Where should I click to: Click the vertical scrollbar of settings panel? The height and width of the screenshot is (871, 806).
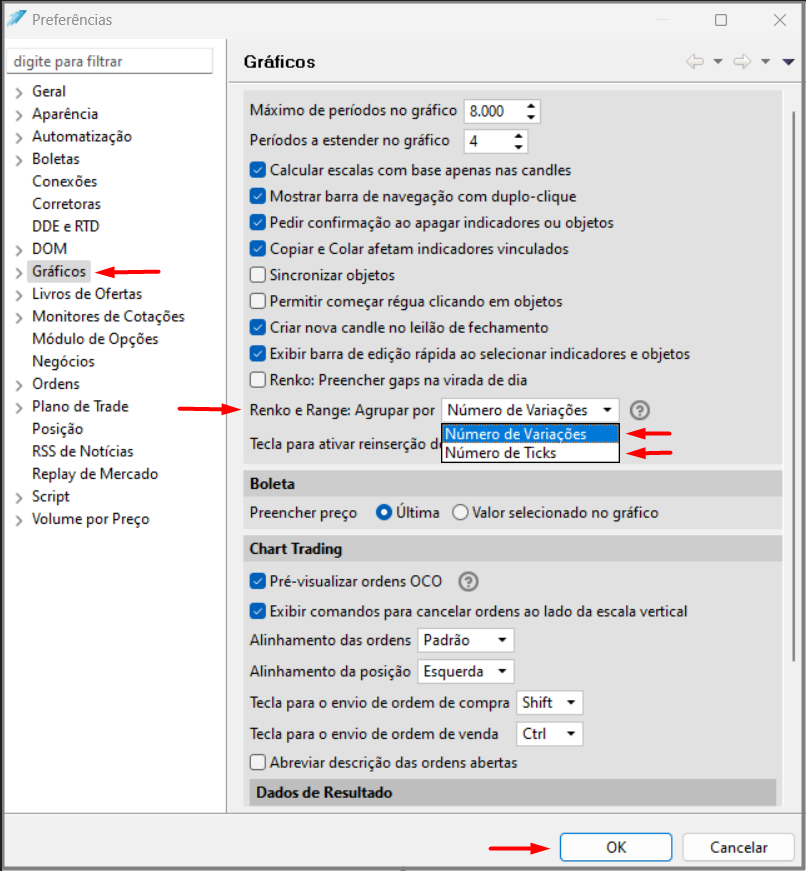point(794,386)
